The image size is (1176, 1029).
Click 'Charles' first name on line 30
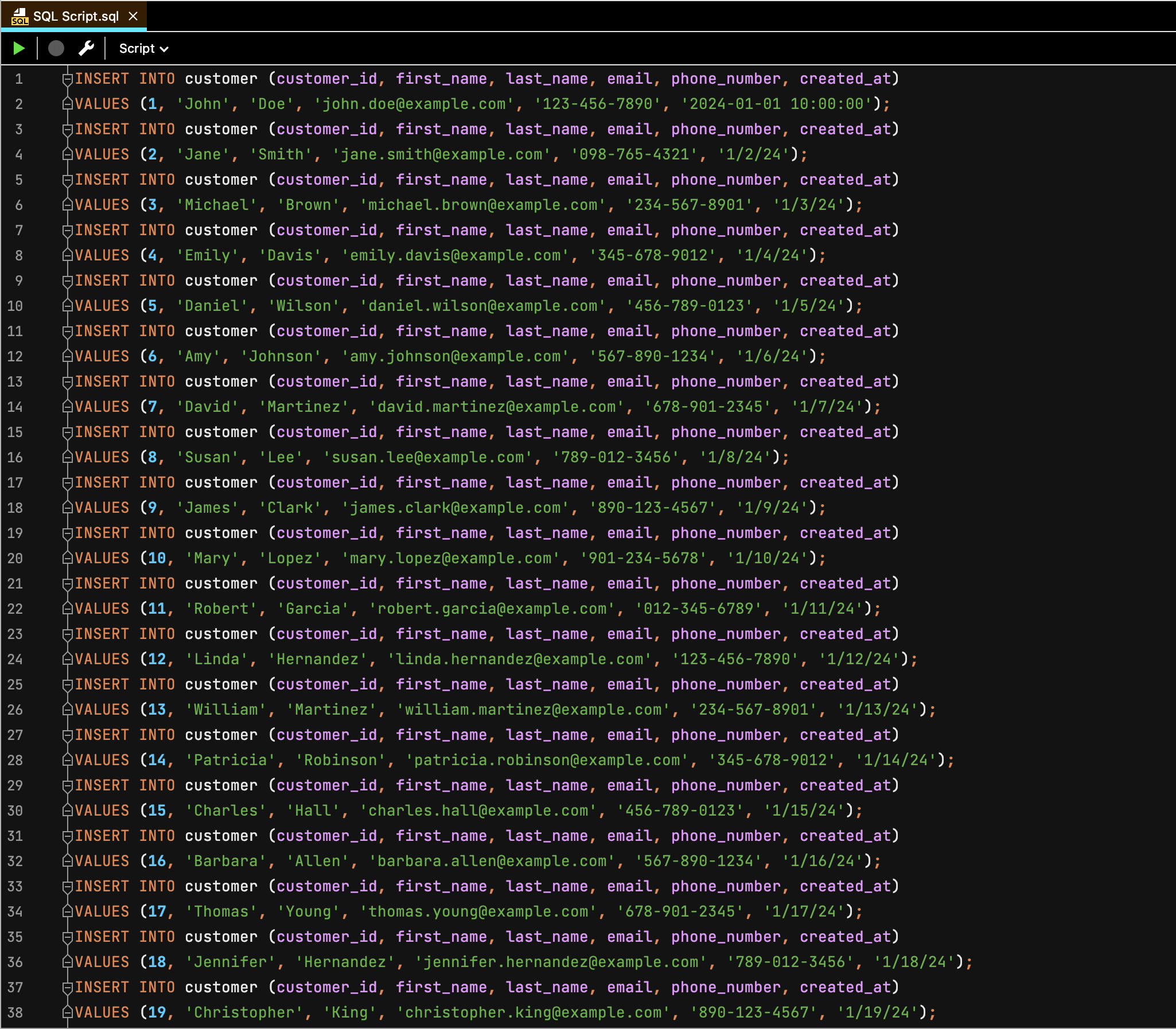click(225, 812)
